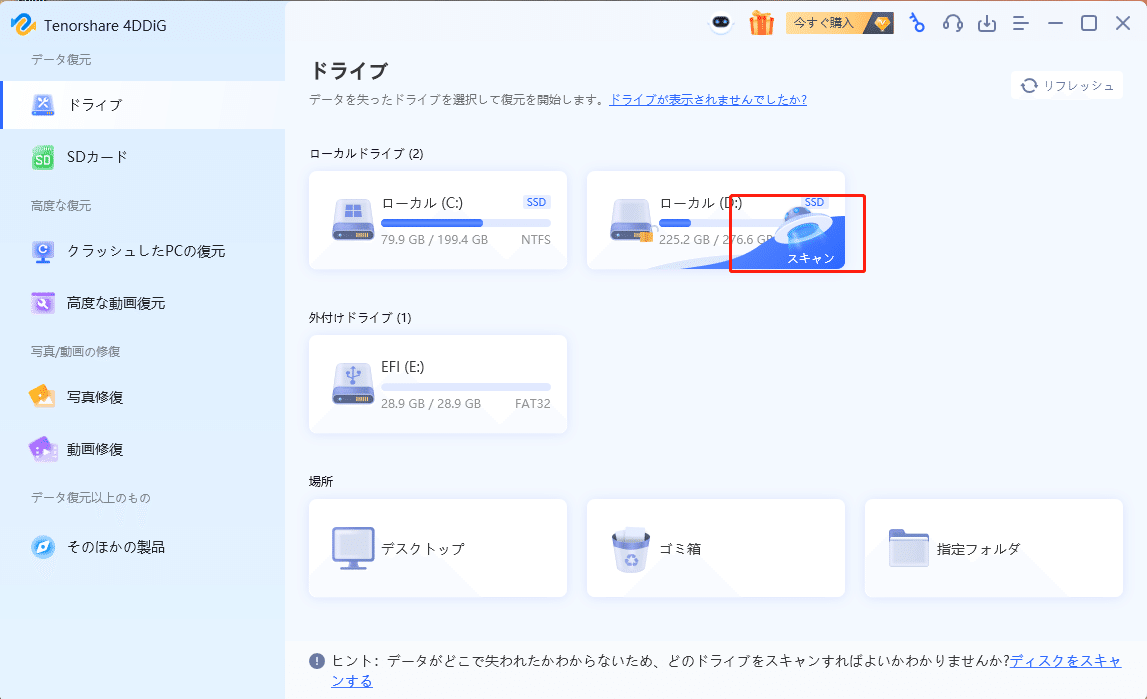
Task: Click the video repair icon
Action: [42, 449]
